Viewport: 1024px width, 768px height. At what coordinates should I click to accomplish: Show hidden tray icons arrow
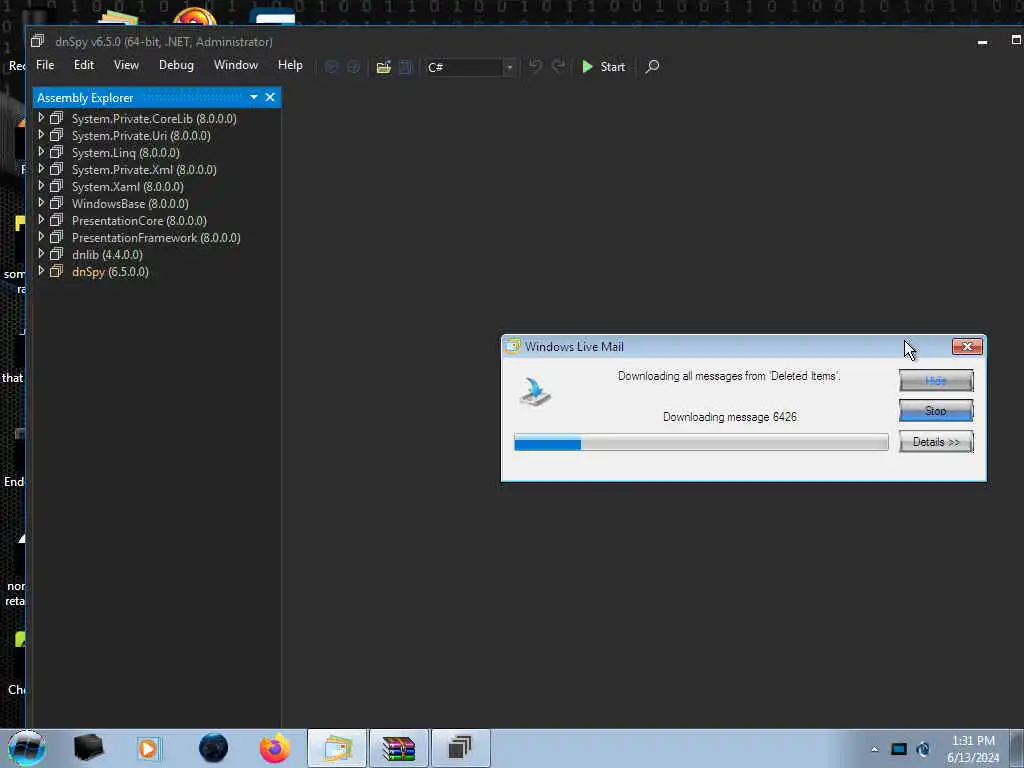tap(874, 749)
